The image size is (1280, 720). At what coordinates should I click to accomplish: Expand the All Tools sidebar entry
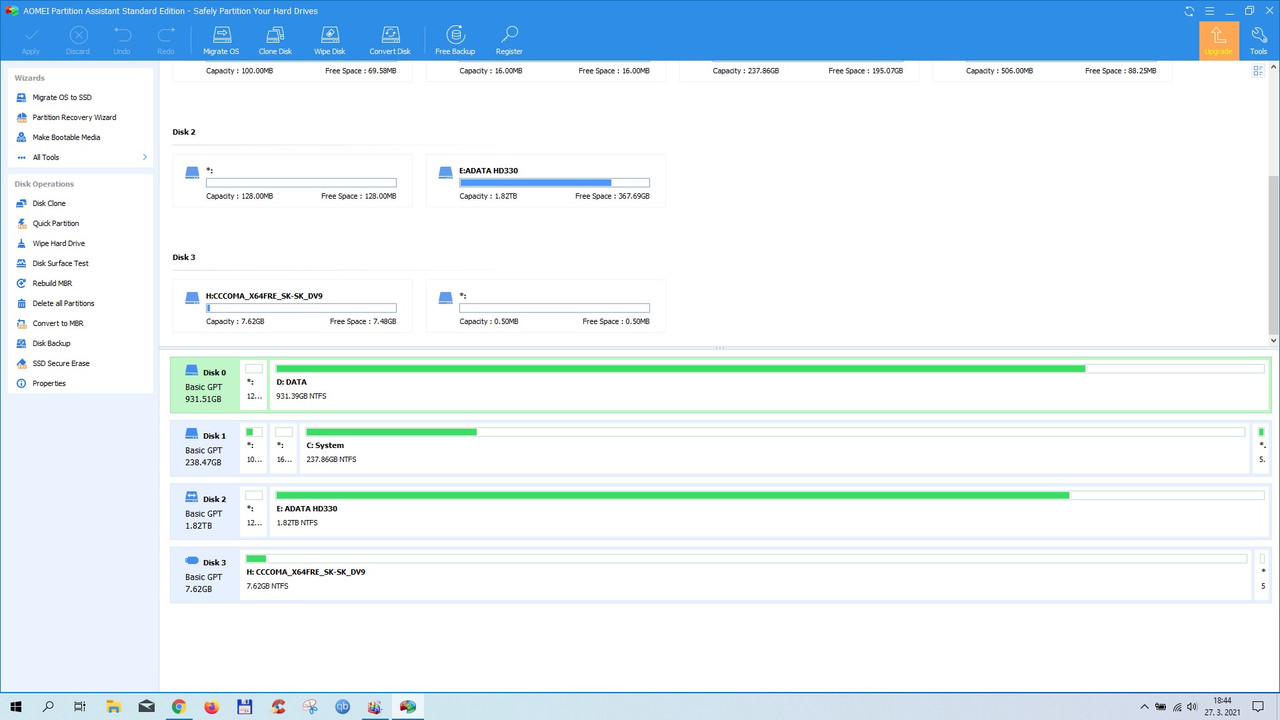click(45, 157)
